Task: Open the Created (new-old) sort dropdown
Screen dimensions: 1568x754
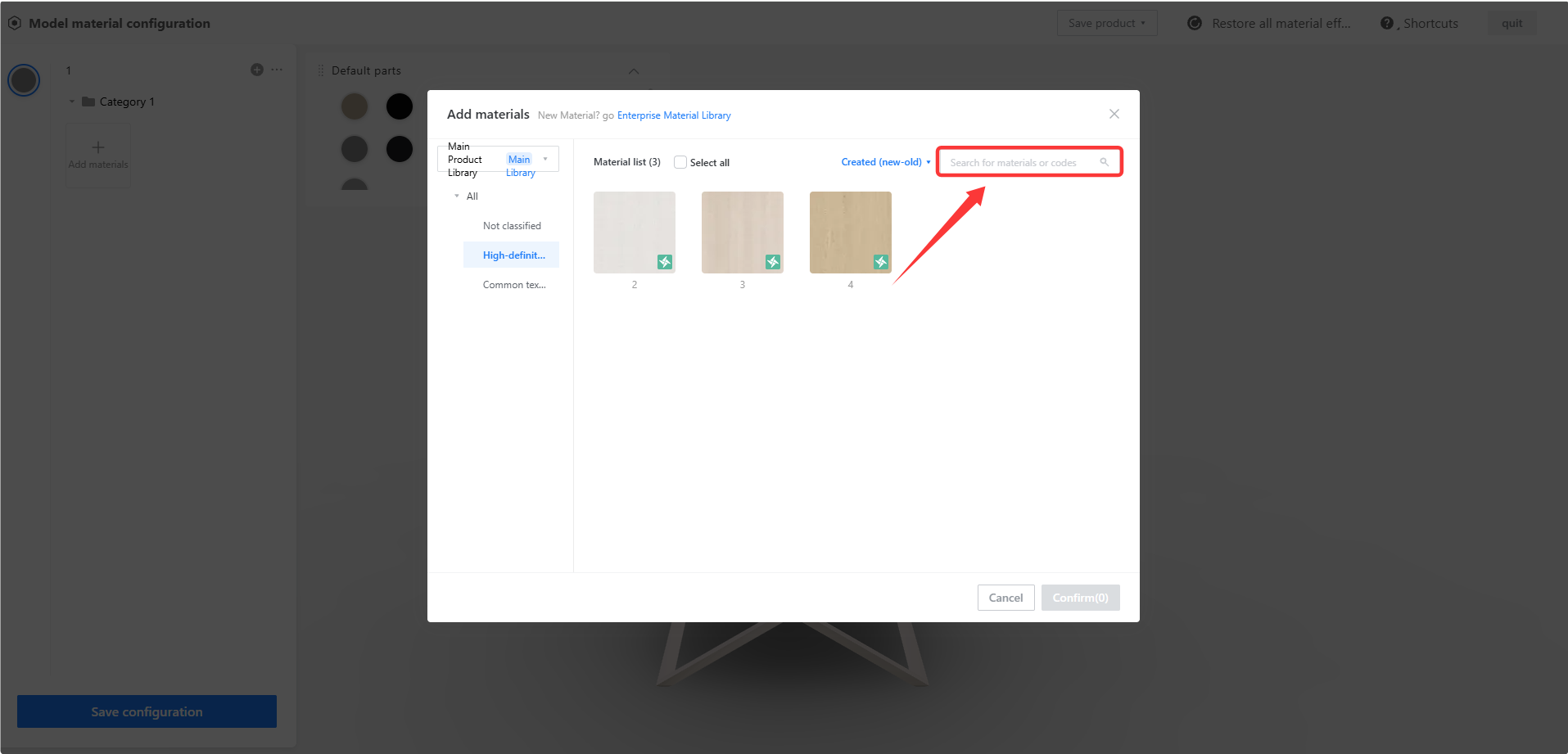Action: pos(886,162)
